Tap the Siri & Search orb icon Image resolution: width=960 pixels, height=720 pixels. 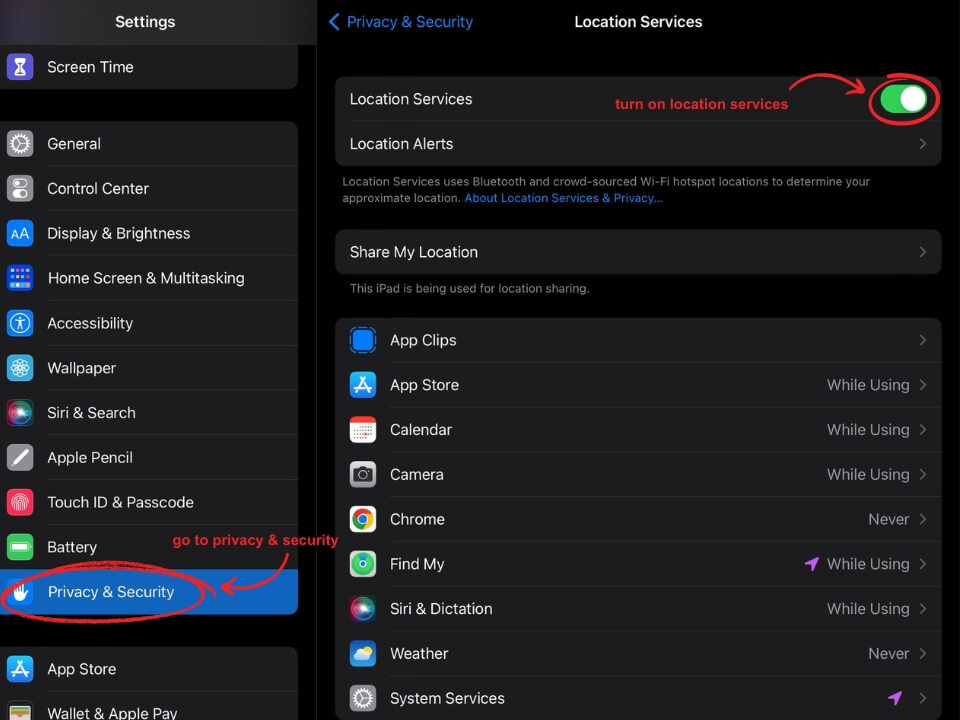click(20, 413)
